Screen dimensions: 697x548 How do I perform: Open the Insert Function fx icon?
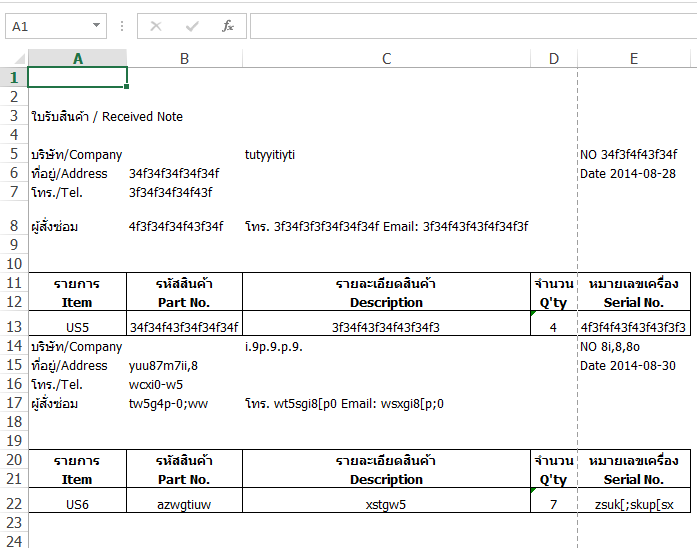pyautogui.click(x=228, y=26)
